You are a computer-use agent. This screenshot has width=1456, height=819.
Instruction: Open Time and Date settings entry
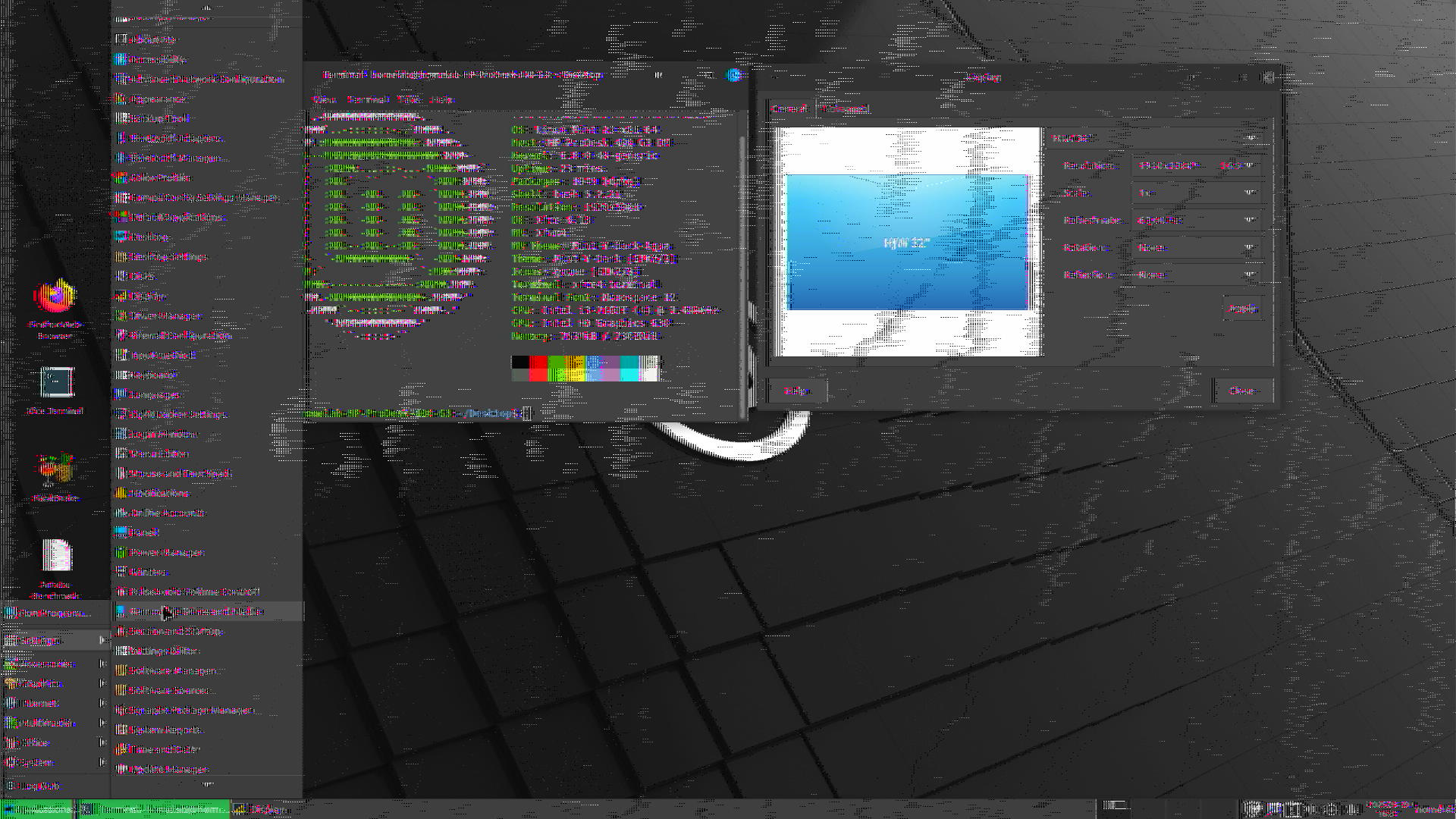[x=206, y=749]
